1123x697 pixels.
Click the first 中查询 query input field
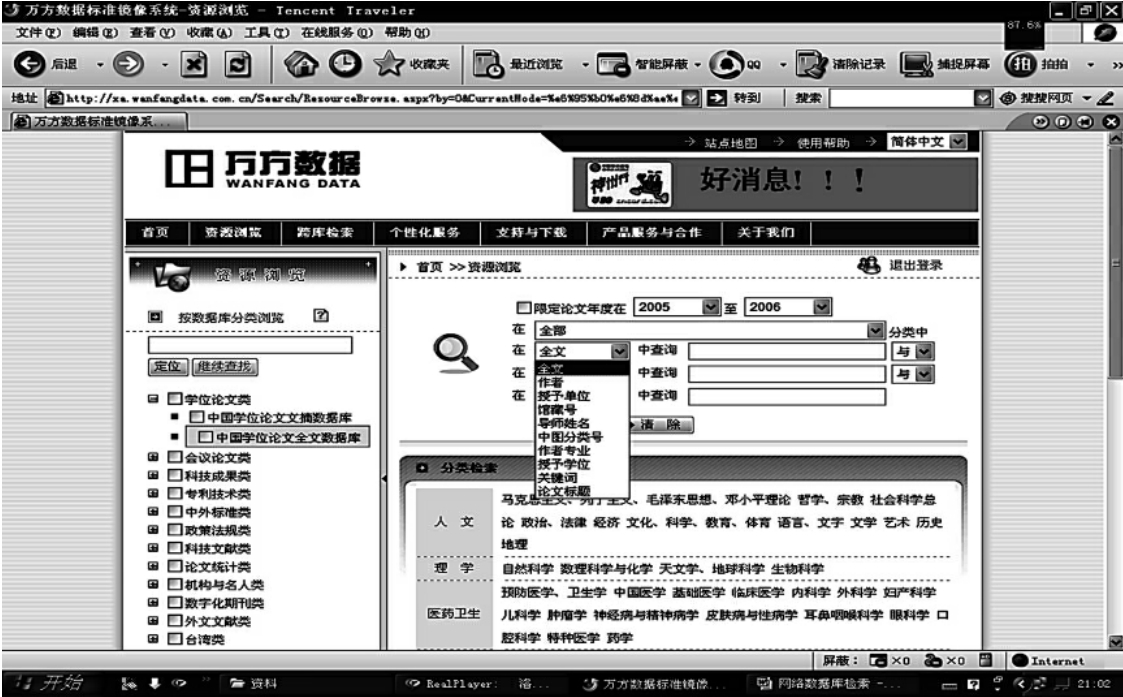click(x=787, y=351)
